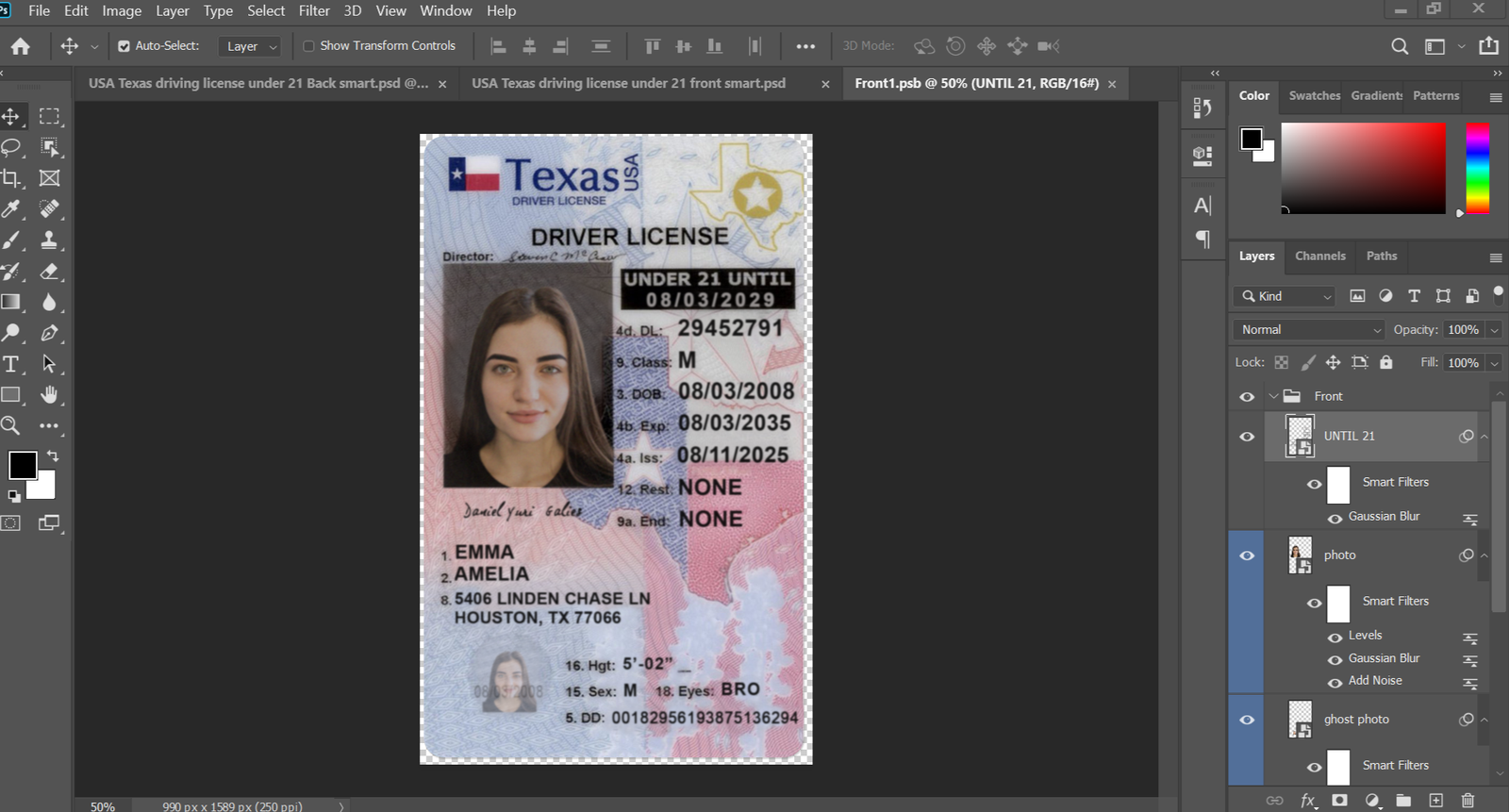
Task: Select the Frame tool
Action: point(49,178)
